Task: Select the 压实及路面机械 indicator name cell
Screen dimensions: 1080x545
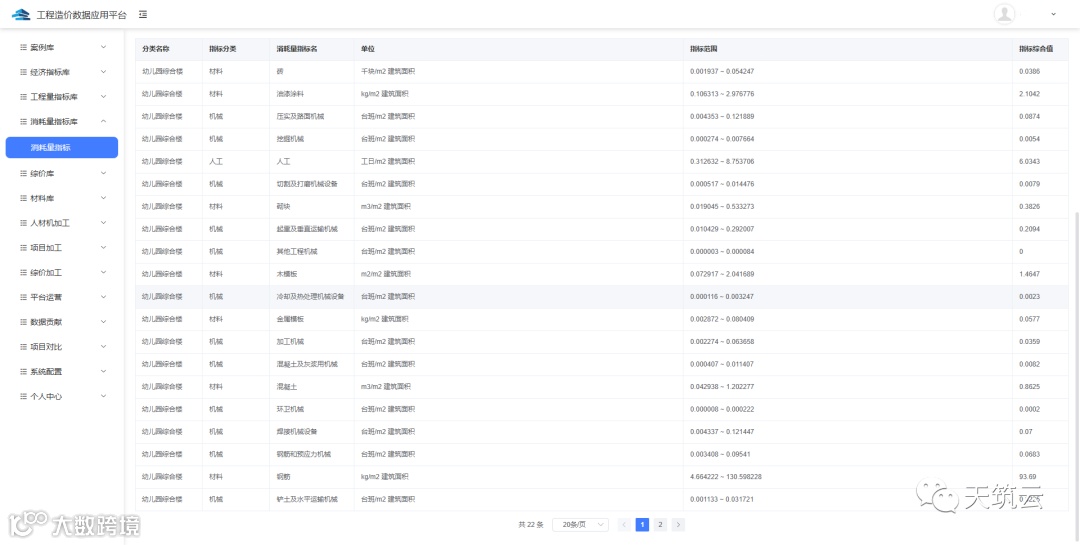Action: (311, 116)
